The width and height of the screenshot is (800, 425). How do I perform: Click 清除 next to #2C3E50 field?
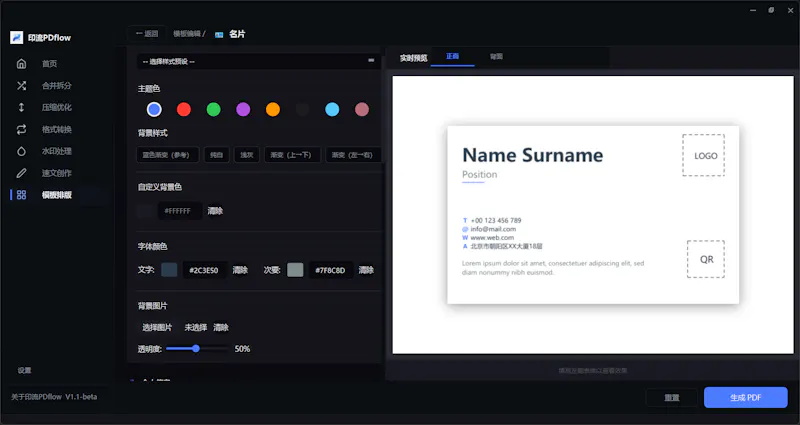coord(240,270)
